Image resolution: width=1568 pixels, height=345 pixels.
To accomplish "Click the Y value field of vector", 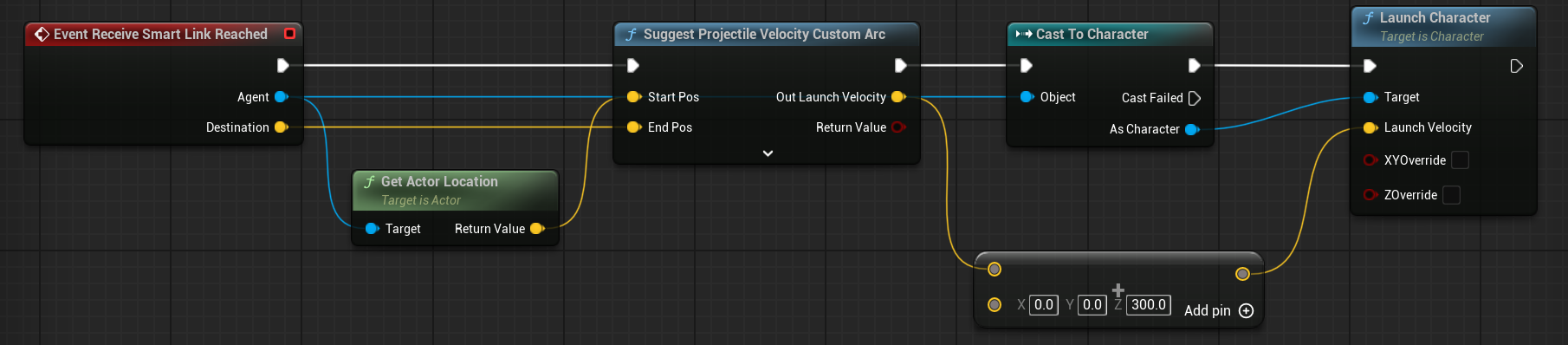I will point(1092,305).
